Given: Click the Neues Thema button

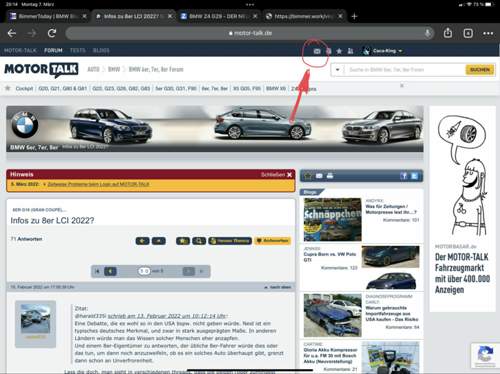Looking at the screenshot, I should (230, 241).
